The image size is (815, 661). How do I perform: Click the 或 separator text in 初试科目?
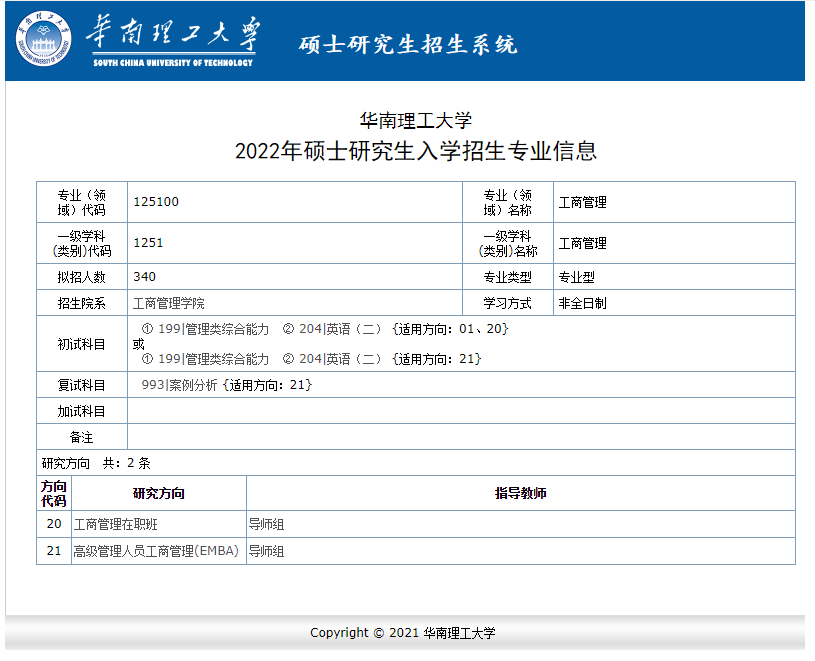pyautogui.click(x=139, y=344)
